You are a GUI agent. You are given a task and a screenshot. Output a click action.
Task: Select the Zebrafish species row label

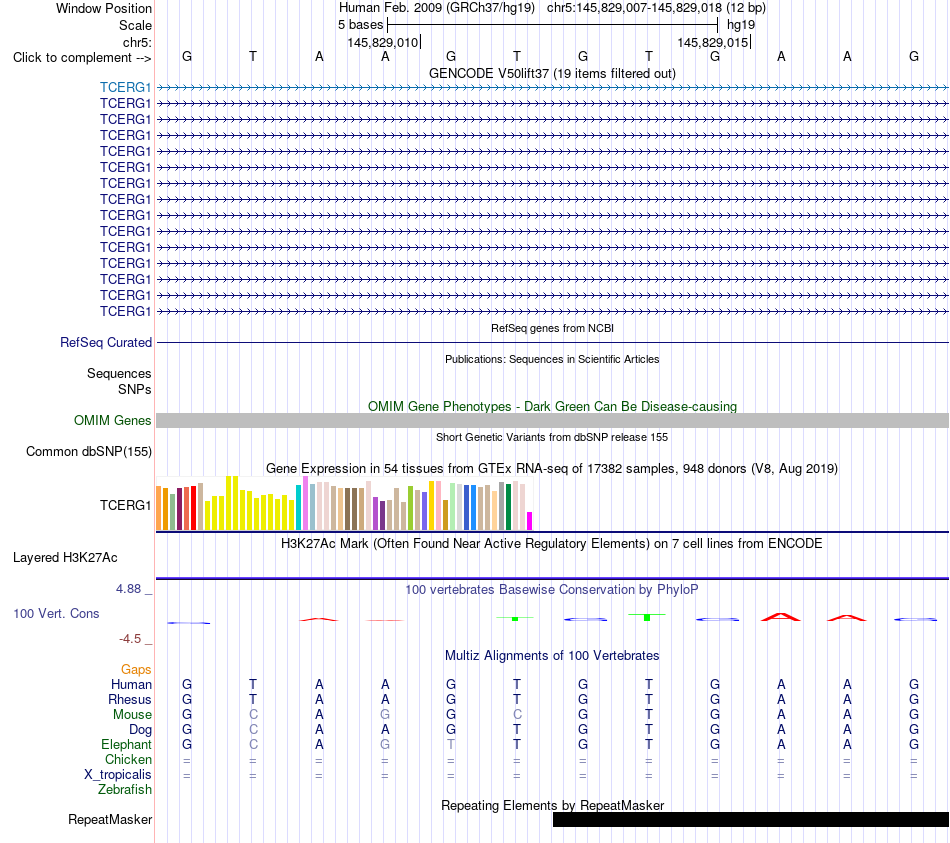coord(125,790)
